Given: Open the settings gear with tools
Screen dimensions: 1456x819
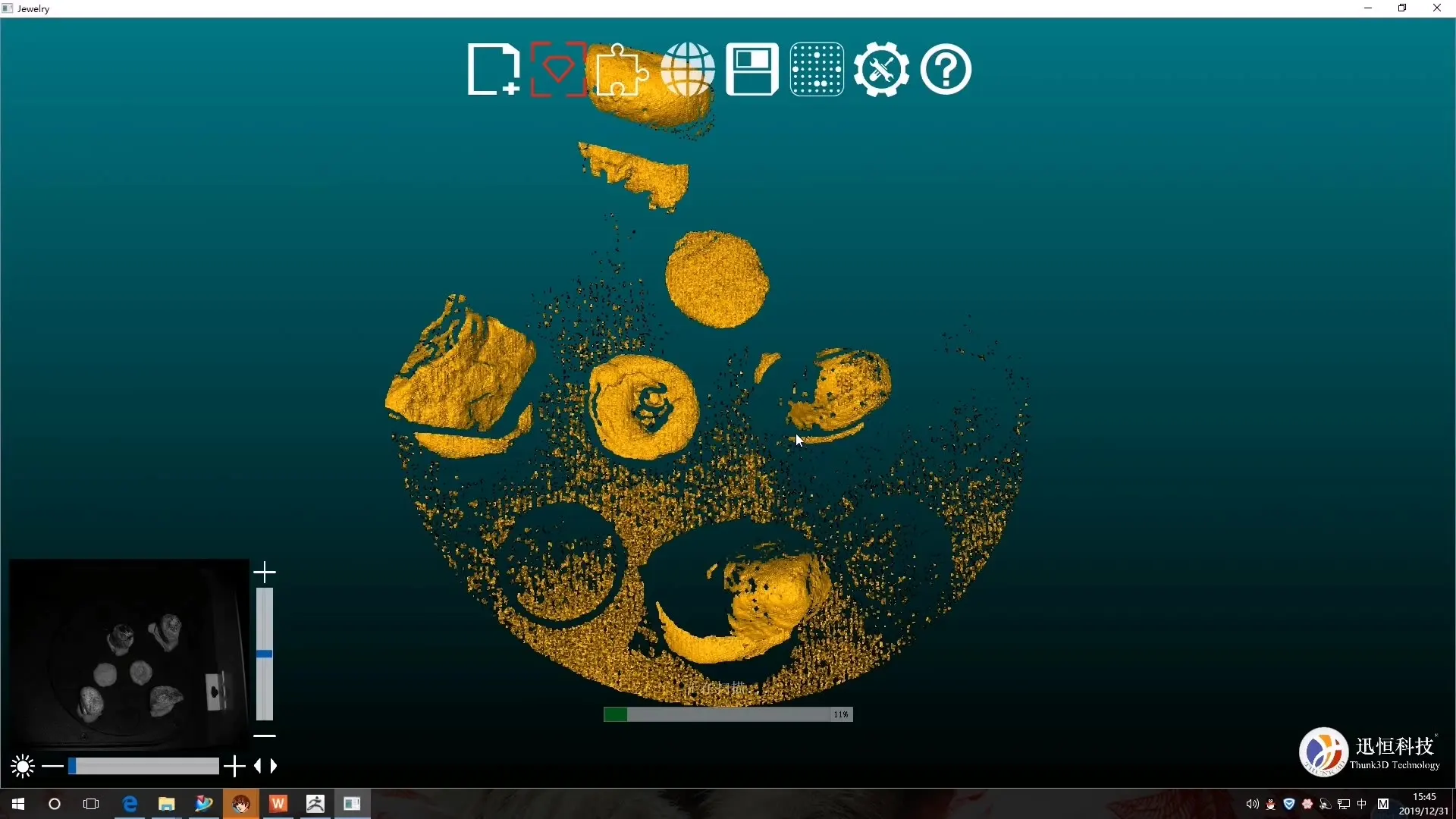Looking at the screenshot, I should tap(881, 70).
